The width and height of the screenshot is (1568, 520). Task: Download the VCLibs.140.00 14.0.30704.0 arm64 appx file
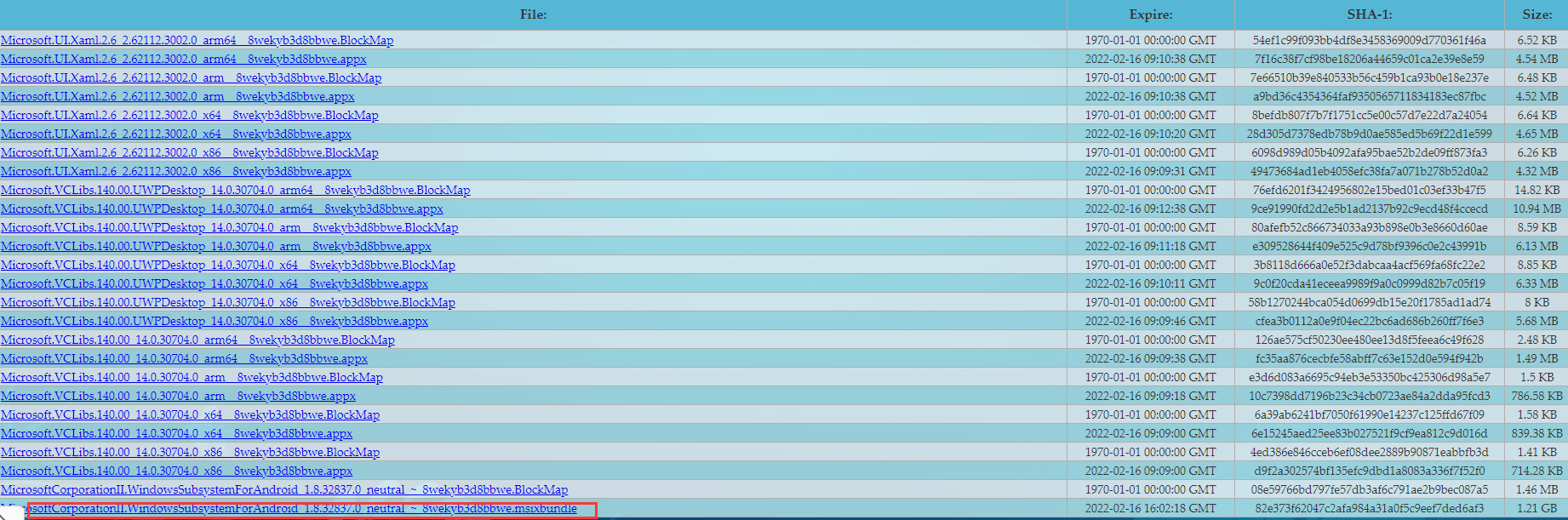tap(184, 358)
